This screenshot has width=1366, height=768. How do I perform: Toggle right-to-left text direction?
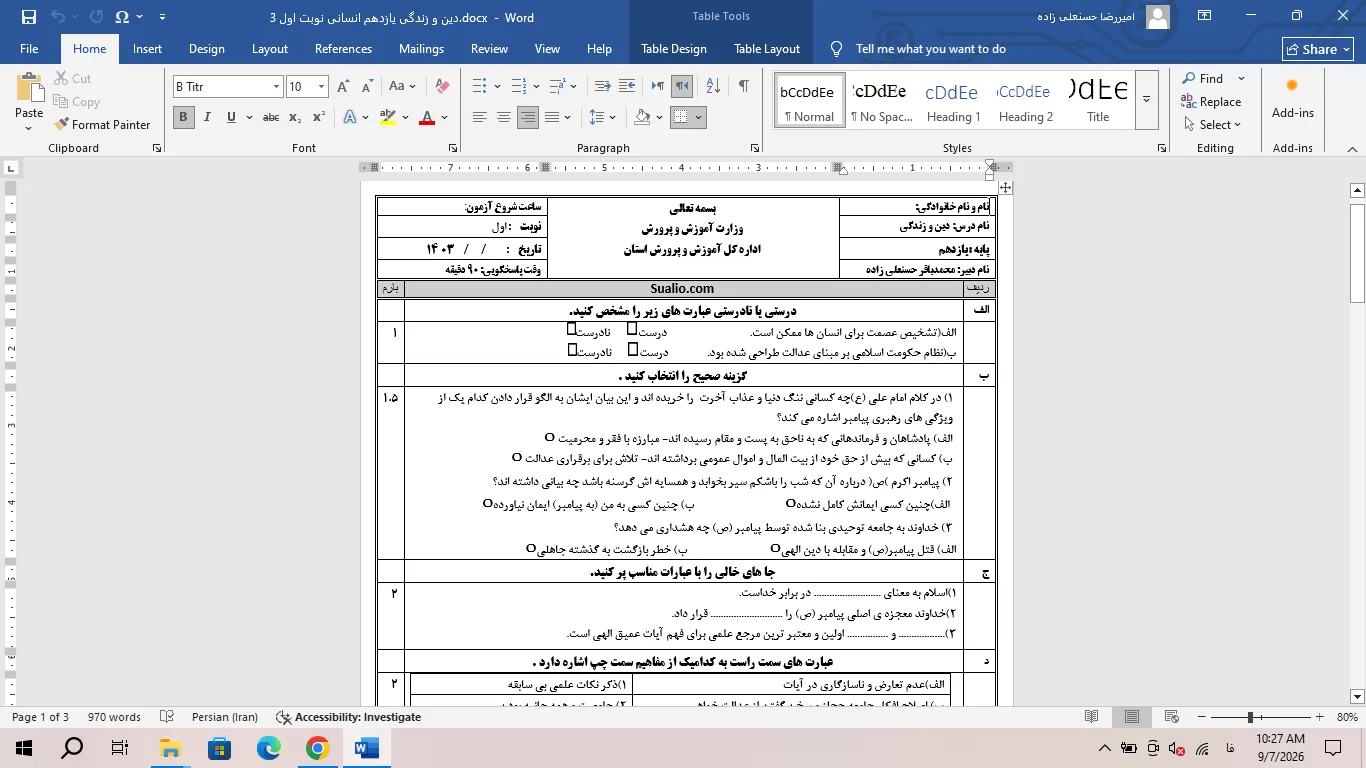[x=682, y=87]
